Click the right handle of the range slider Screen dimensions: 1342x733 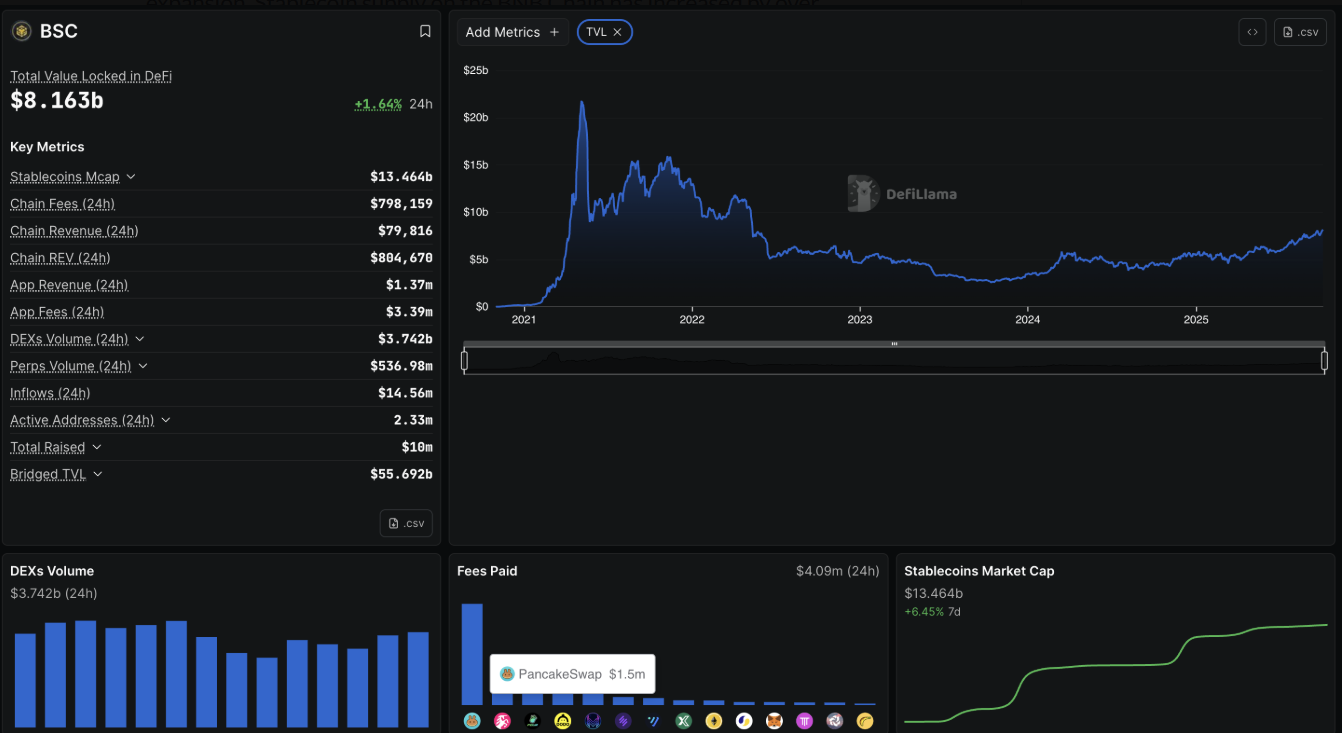1324,360
